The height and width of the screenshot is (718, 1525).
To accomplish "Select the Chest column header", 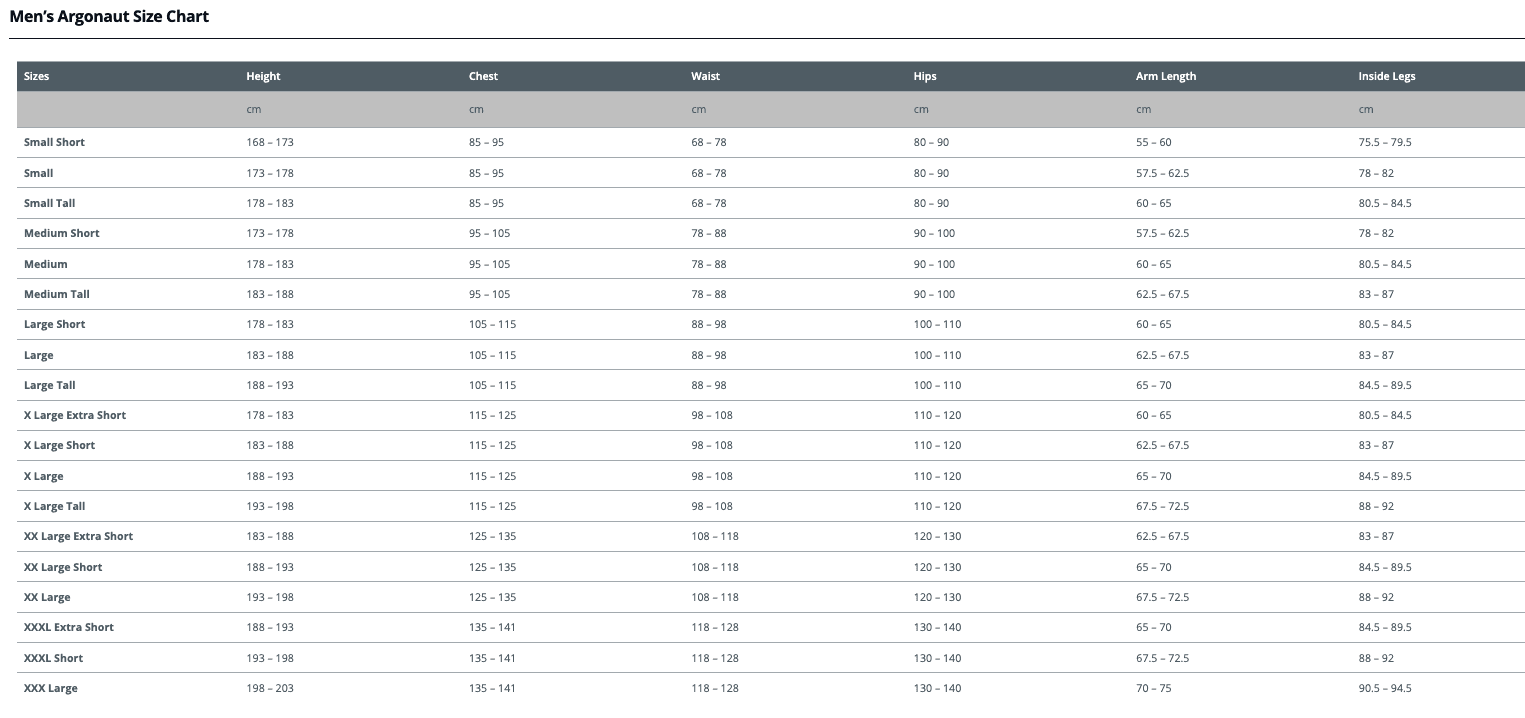I will click(483, 77).
